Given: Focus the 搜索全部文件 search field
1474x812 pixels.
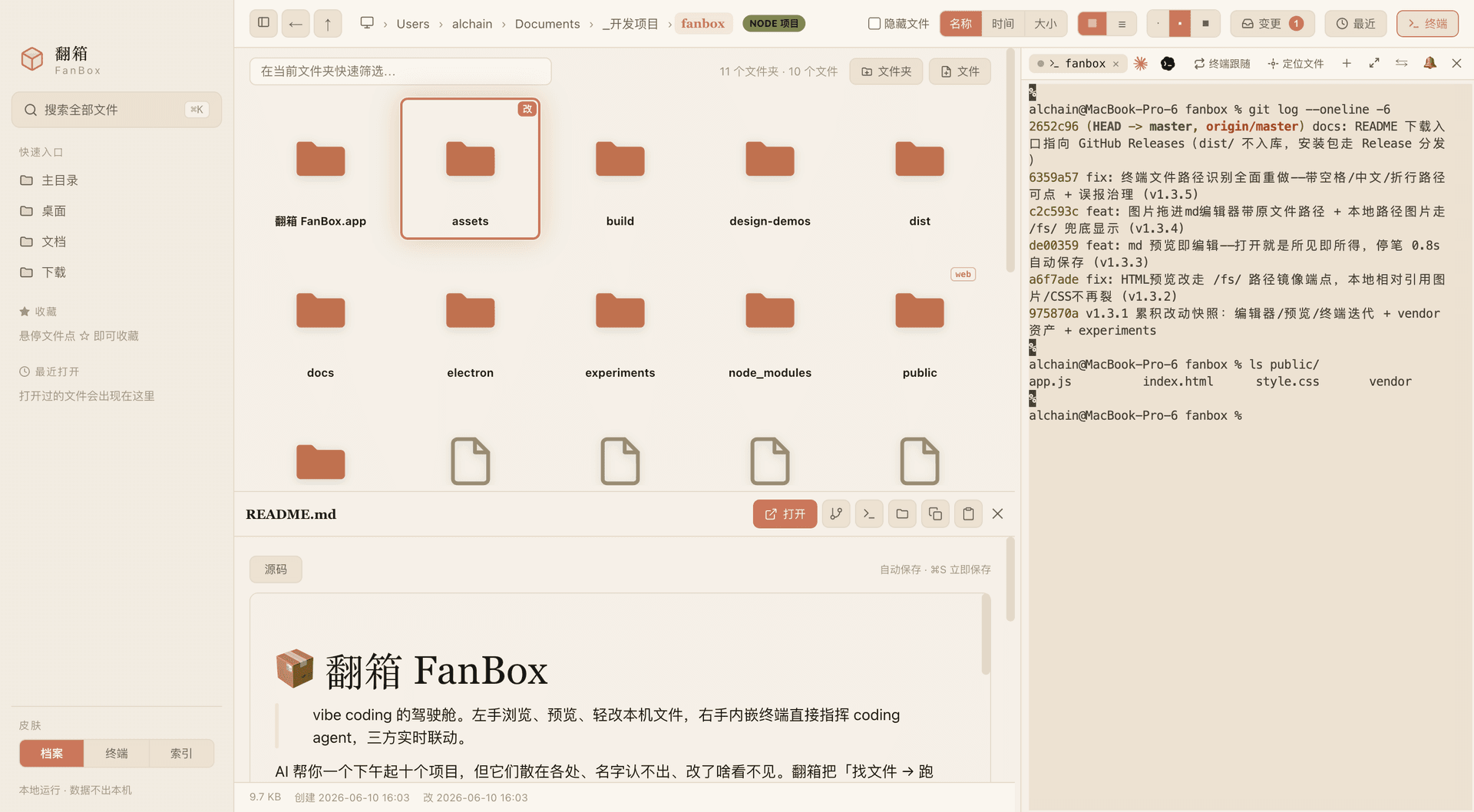Looking at the screenshot, I should [x=117, y=110].
